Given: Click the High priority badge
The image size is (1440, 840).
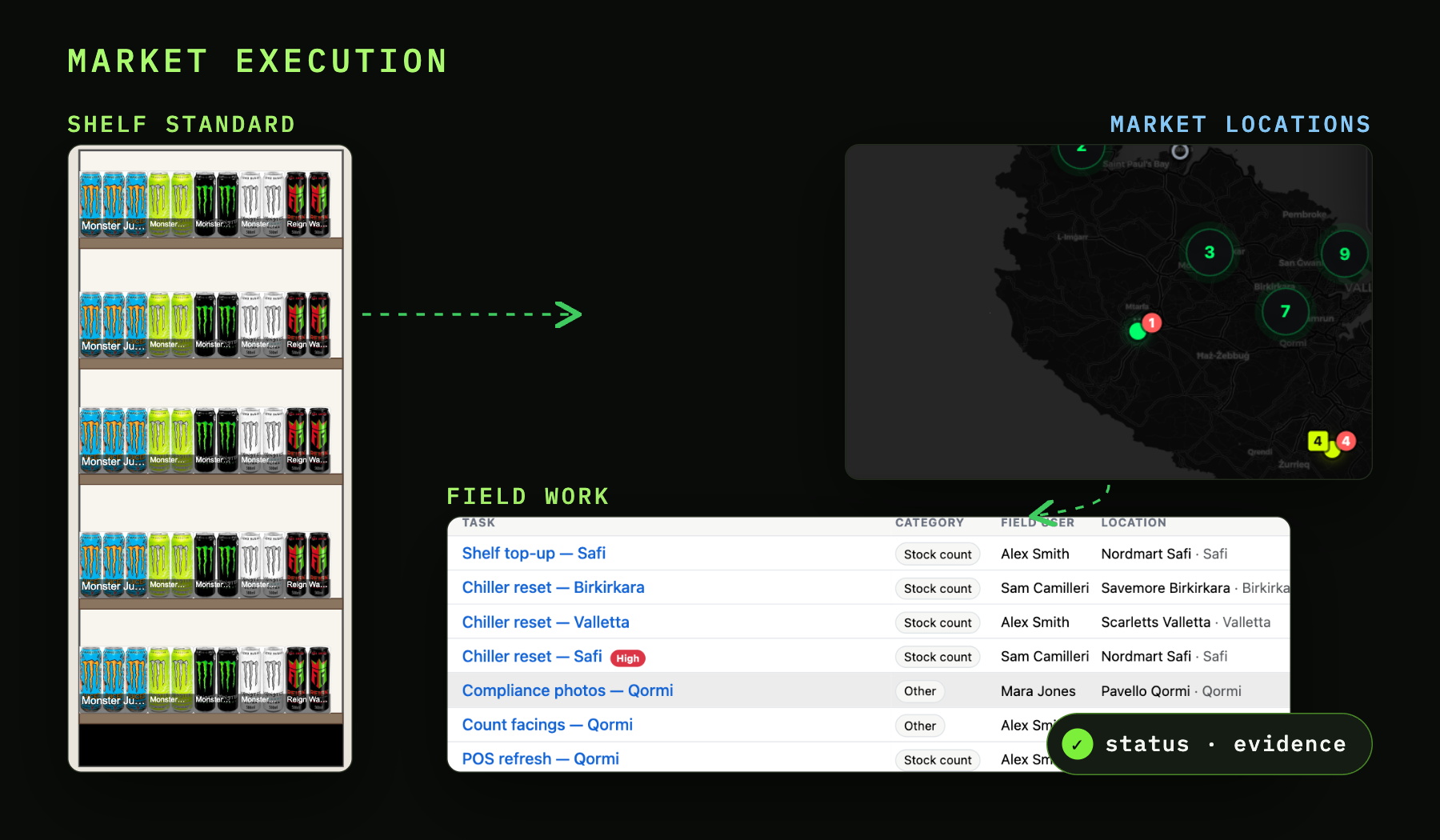Looking at the screenshot, I should (x=628, y=658).
